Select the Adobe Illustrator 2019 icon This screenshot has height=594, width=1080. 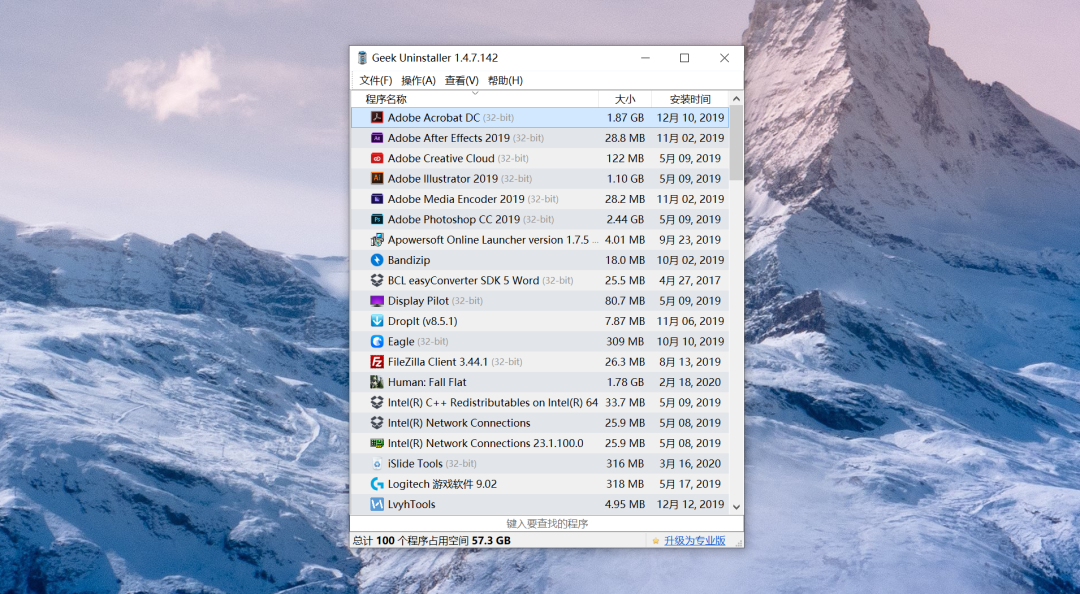[377, 179]
